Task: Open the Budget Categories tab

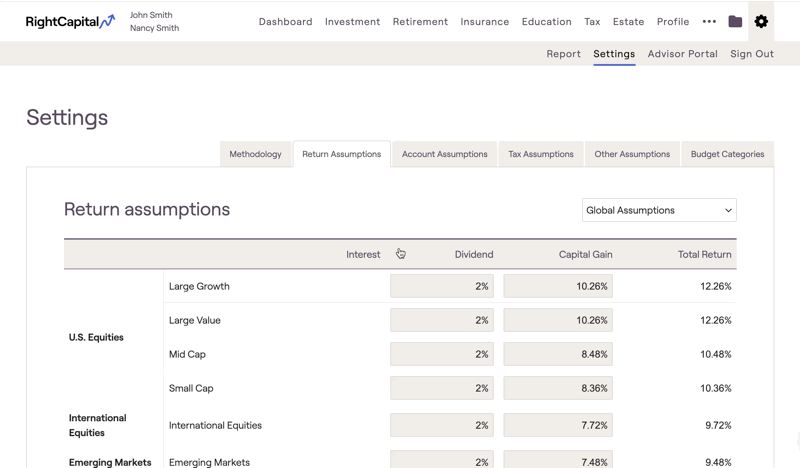Action: pos(727,154)
